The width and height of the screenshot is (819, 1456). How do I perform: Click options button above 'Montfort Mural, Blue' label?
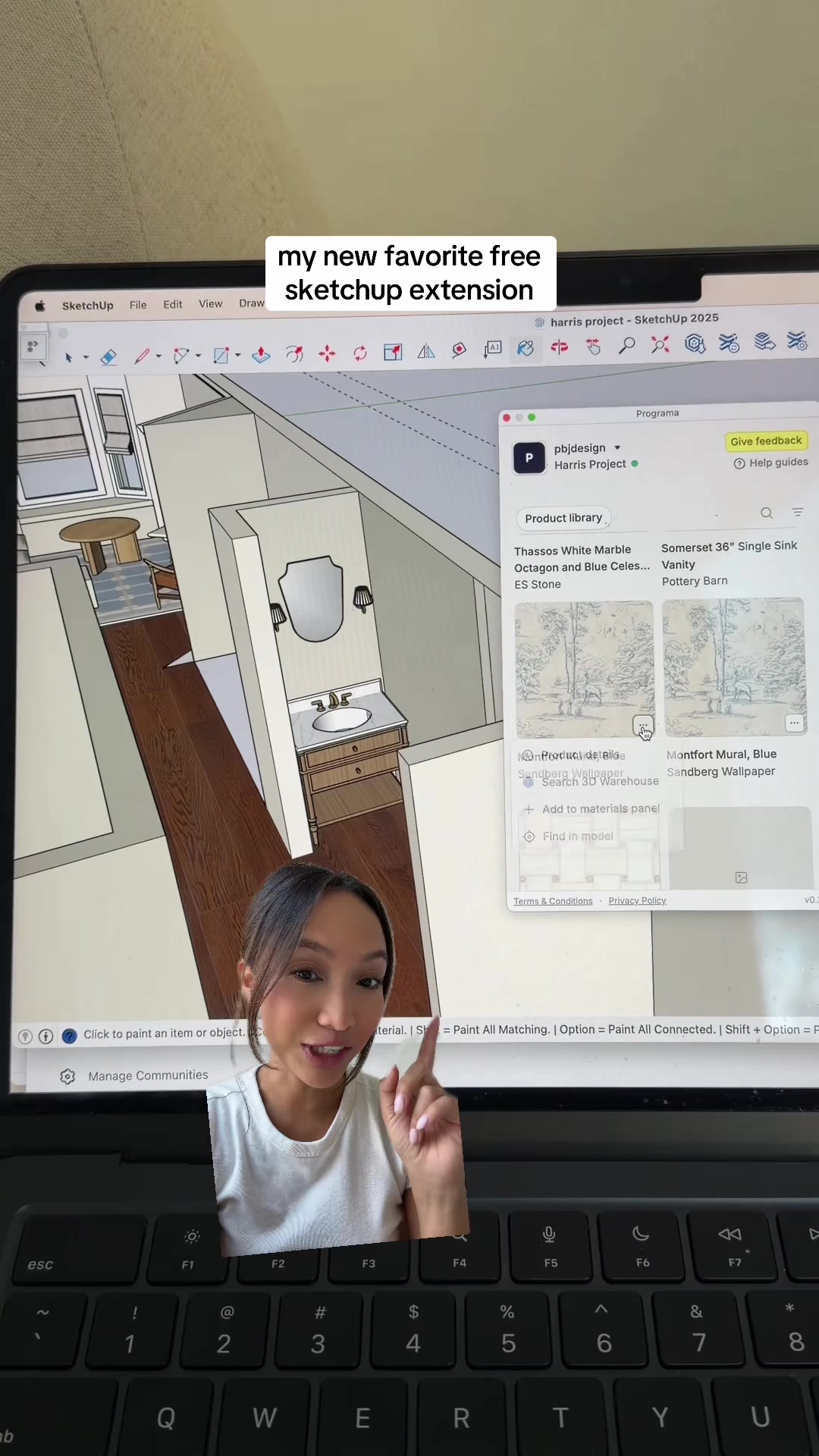[794, 723]
